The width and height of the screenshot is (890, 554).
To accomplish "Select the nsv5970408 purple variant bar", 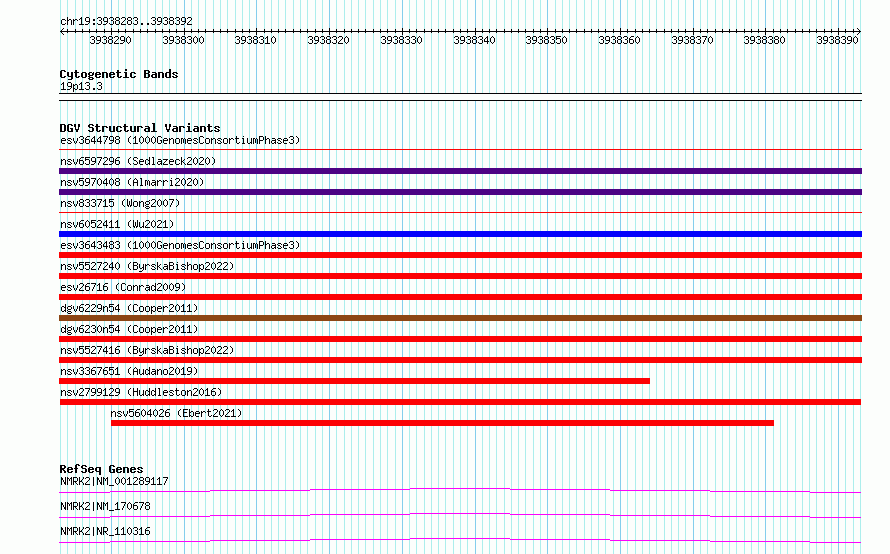I will coord(460,192).
